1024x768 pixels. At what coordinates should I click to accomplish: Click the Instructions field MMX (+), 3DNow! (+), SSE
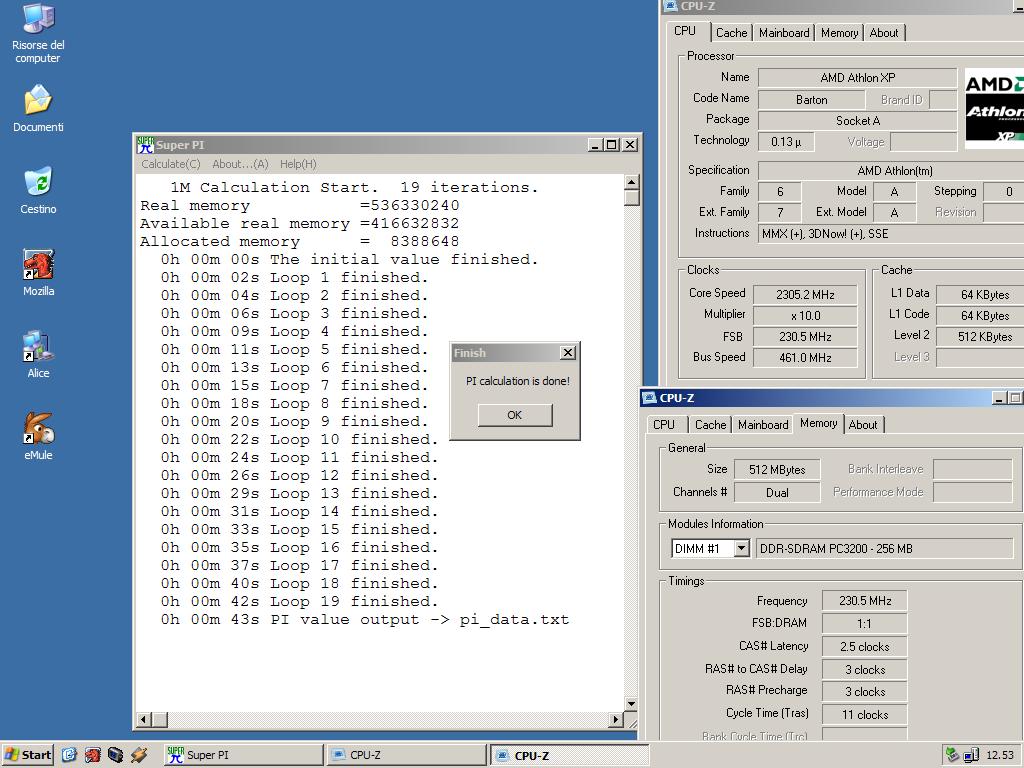[x=891, y=234]
